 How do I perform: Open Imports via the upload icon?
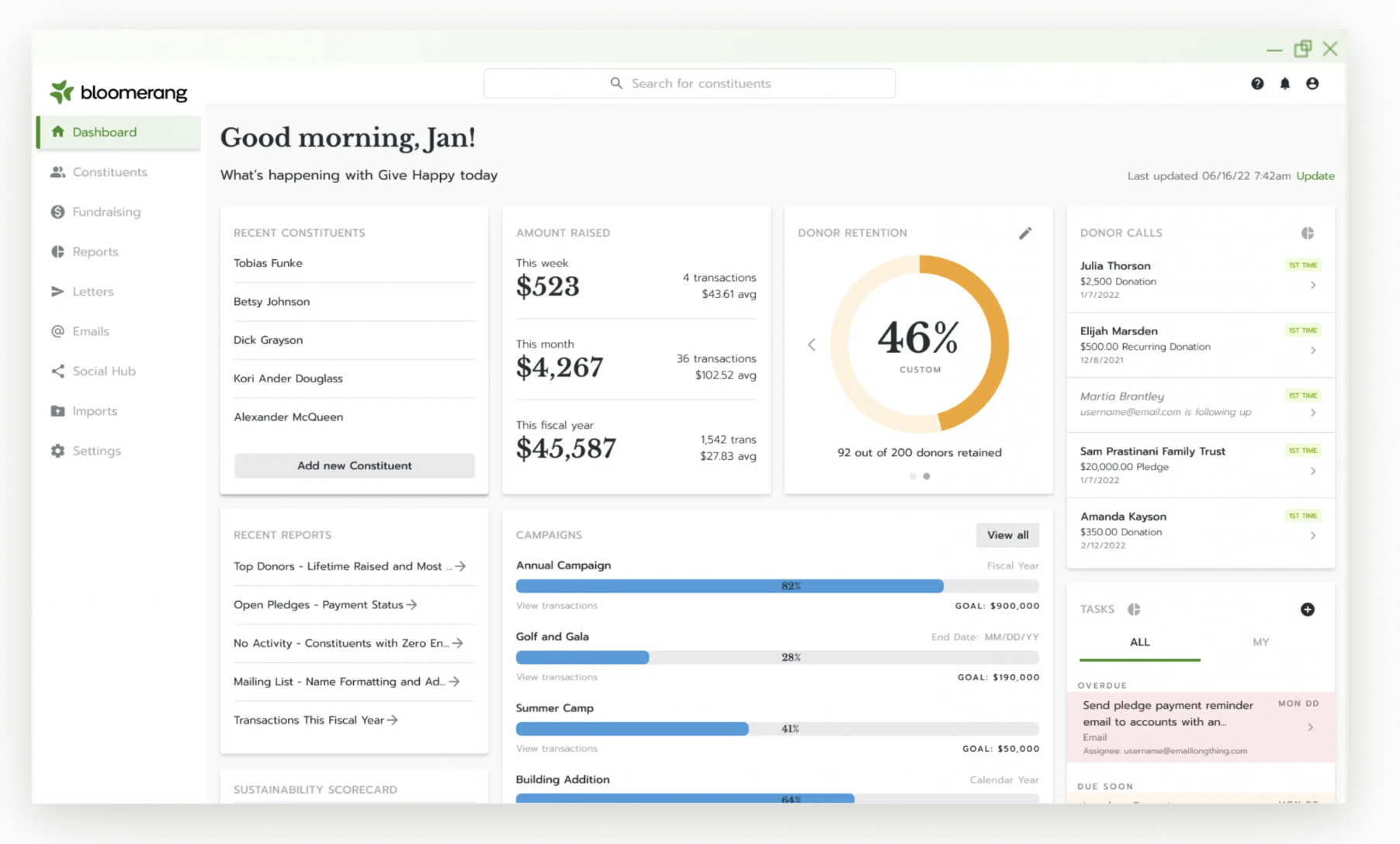pyautogui.click(x=57, y=410)
